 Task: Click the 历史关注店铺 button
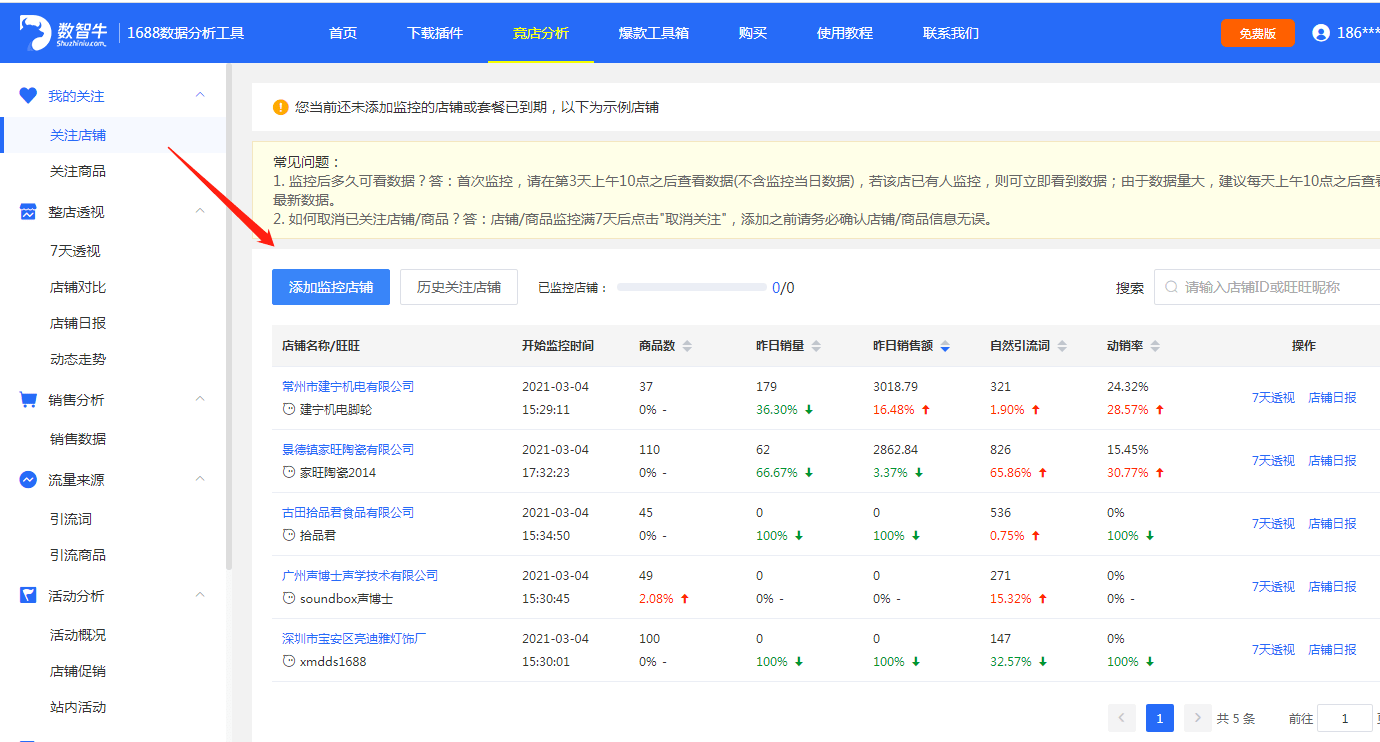click(458, 287)
